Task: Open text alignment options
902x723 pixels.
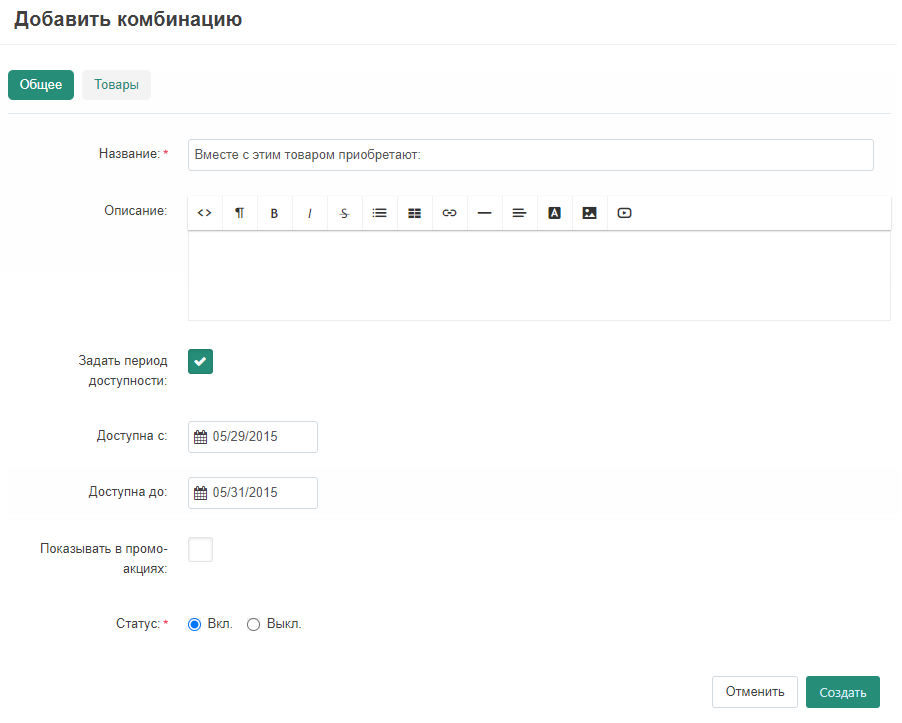Action: 519,213
